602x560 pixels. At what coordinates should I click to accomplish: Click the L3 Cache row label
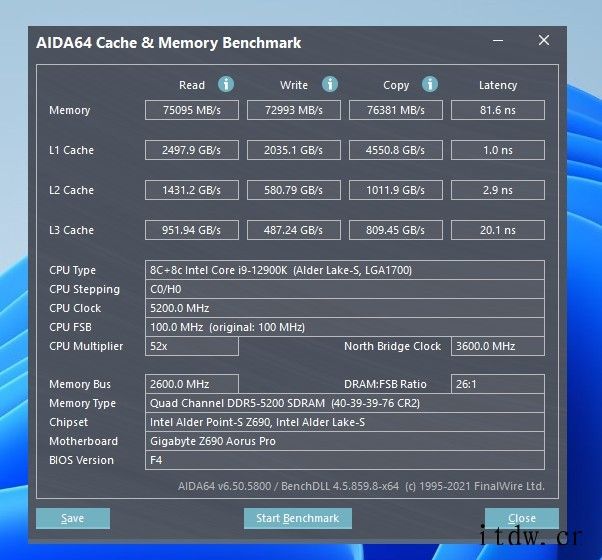click(71, 230)
